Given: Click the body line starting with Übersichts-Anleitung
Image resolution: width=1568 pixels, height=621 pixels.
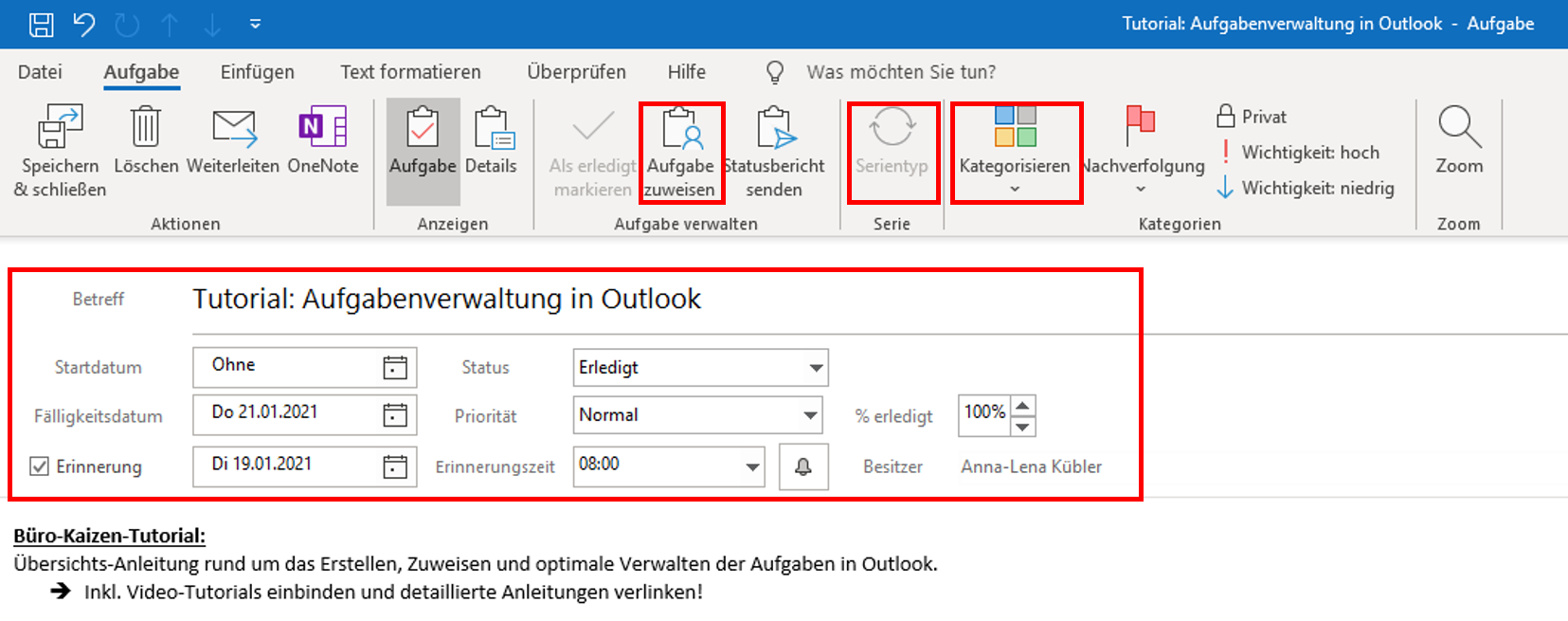Looking at the screenshot, I should pyautogui.click(x=476, y=564).
